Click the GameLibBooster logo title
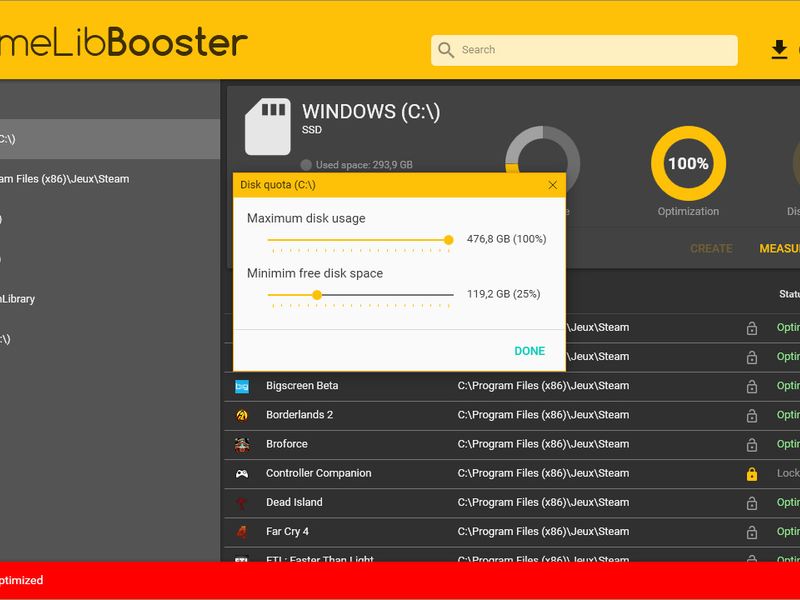800x600 pixels. [x=123, y=42]
